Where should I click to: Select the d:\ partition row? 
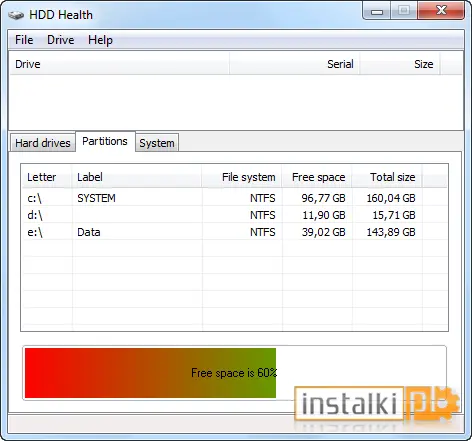[x=234, y=215]
